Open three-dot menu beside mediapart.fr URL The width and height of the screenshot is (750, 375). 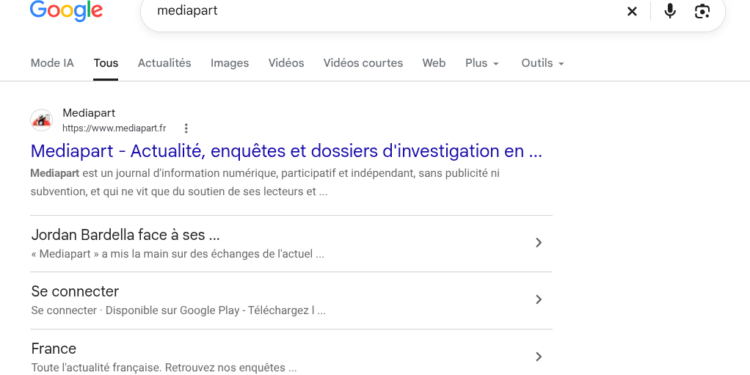click(186, 128)
